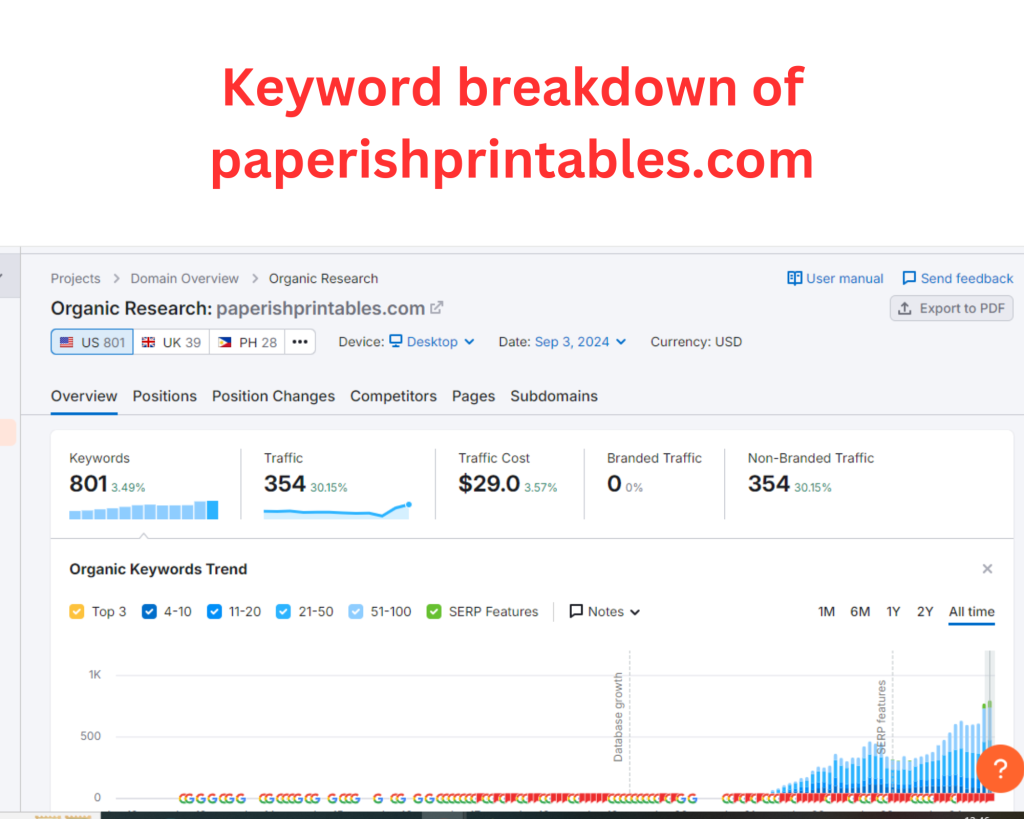Close the Organic Keywords Trend panel
This screenshot has width=1024, height=819.
[x=987, y=569]
